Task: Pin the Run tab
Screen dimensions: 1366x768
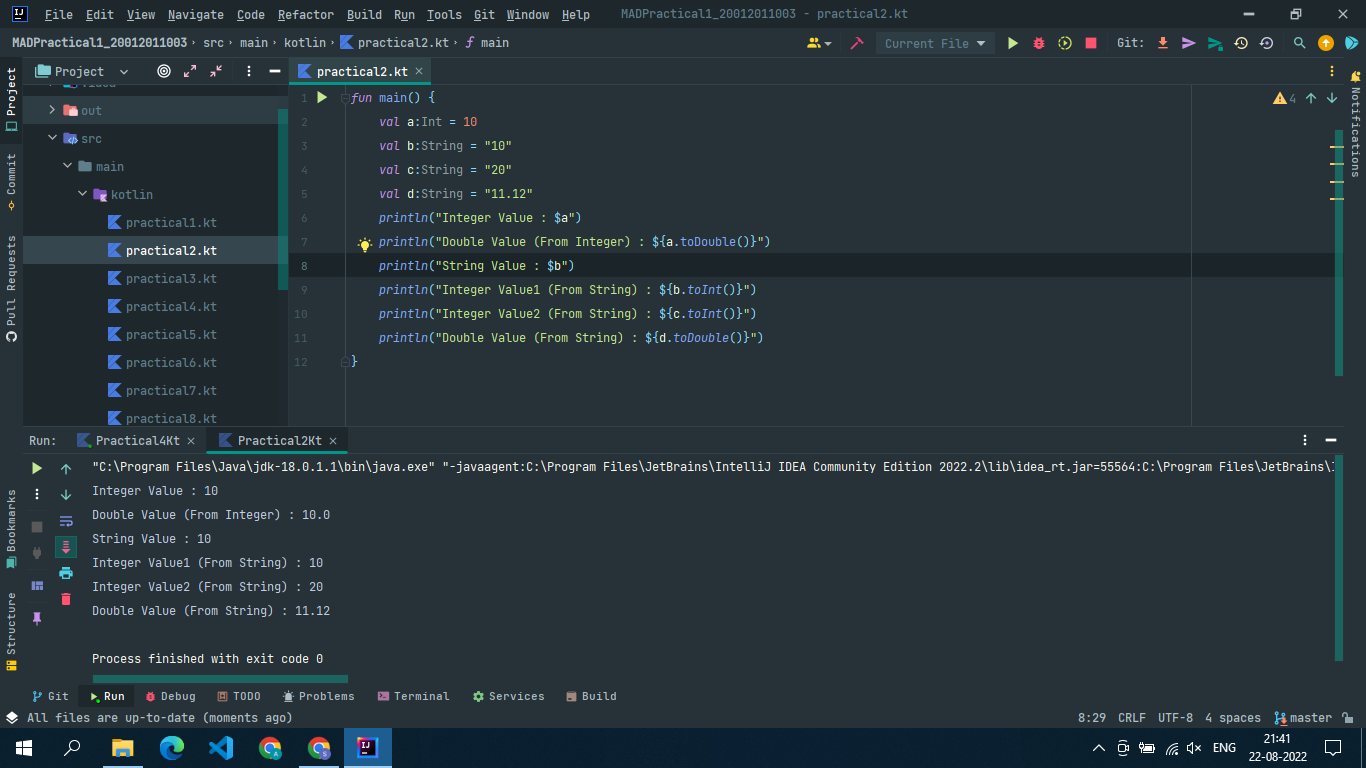Action: click(37, 618)
